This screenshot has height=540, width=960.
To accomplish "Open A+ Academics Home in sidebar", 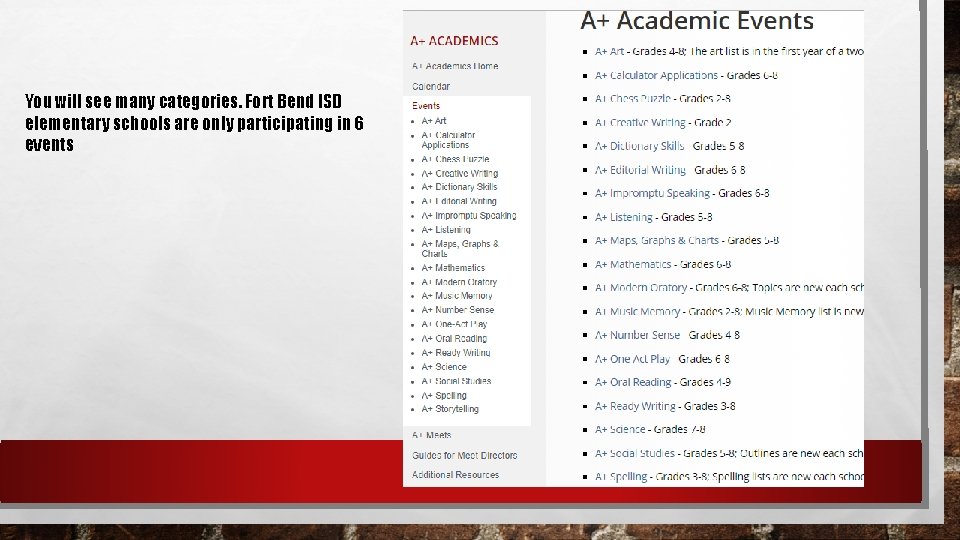I will [455, 66].
